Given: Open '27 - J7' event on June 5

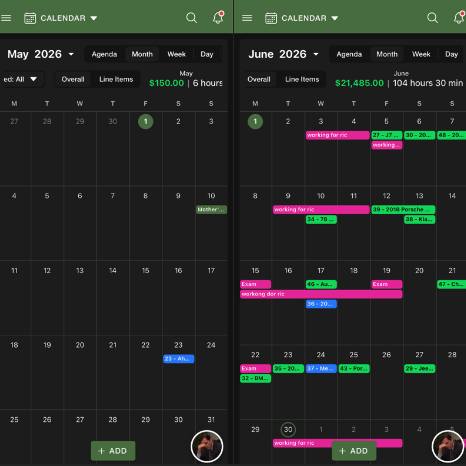Looking at the screenshot, I should tap(387, 135).
